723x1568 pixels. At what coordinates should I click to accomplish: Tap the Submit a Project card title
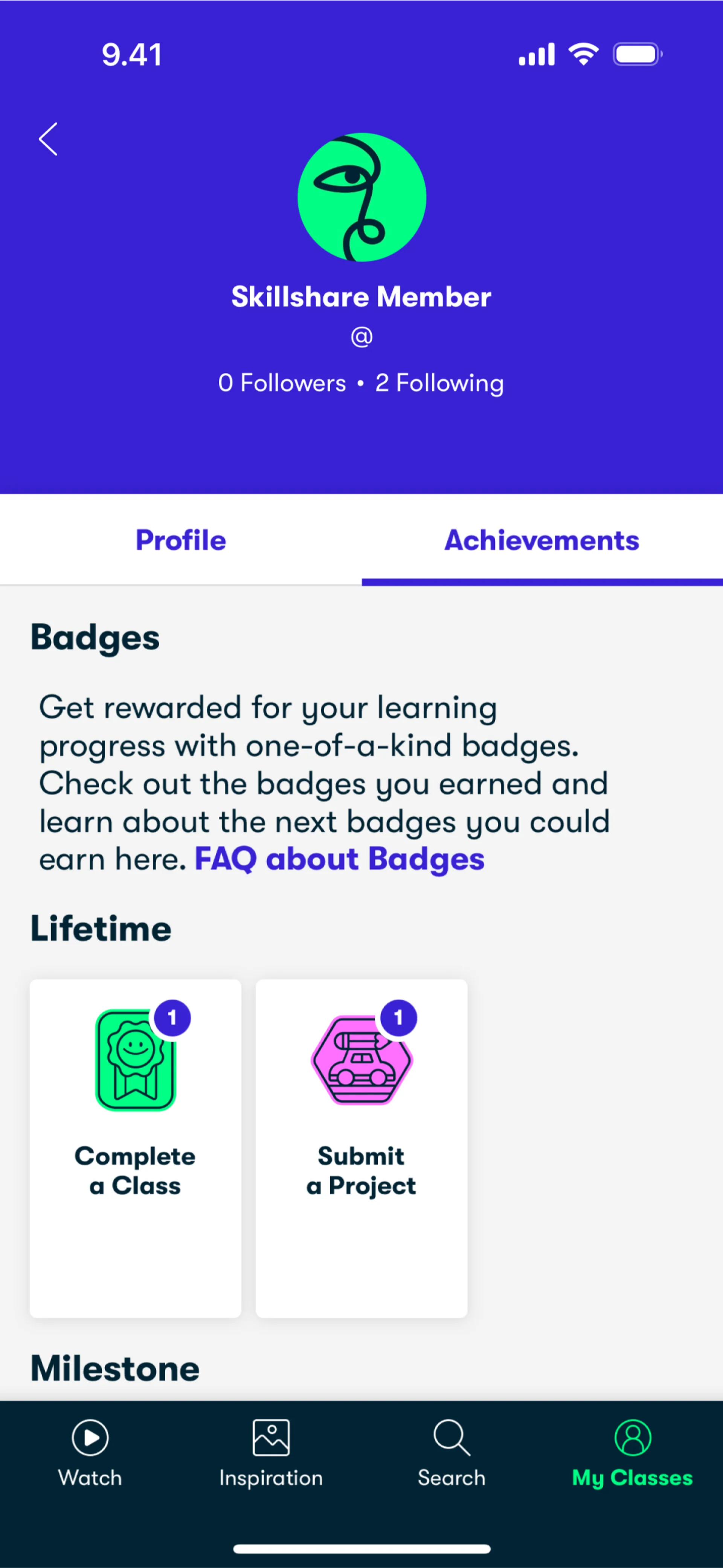pyautogui.click(x=361, y=1170)
